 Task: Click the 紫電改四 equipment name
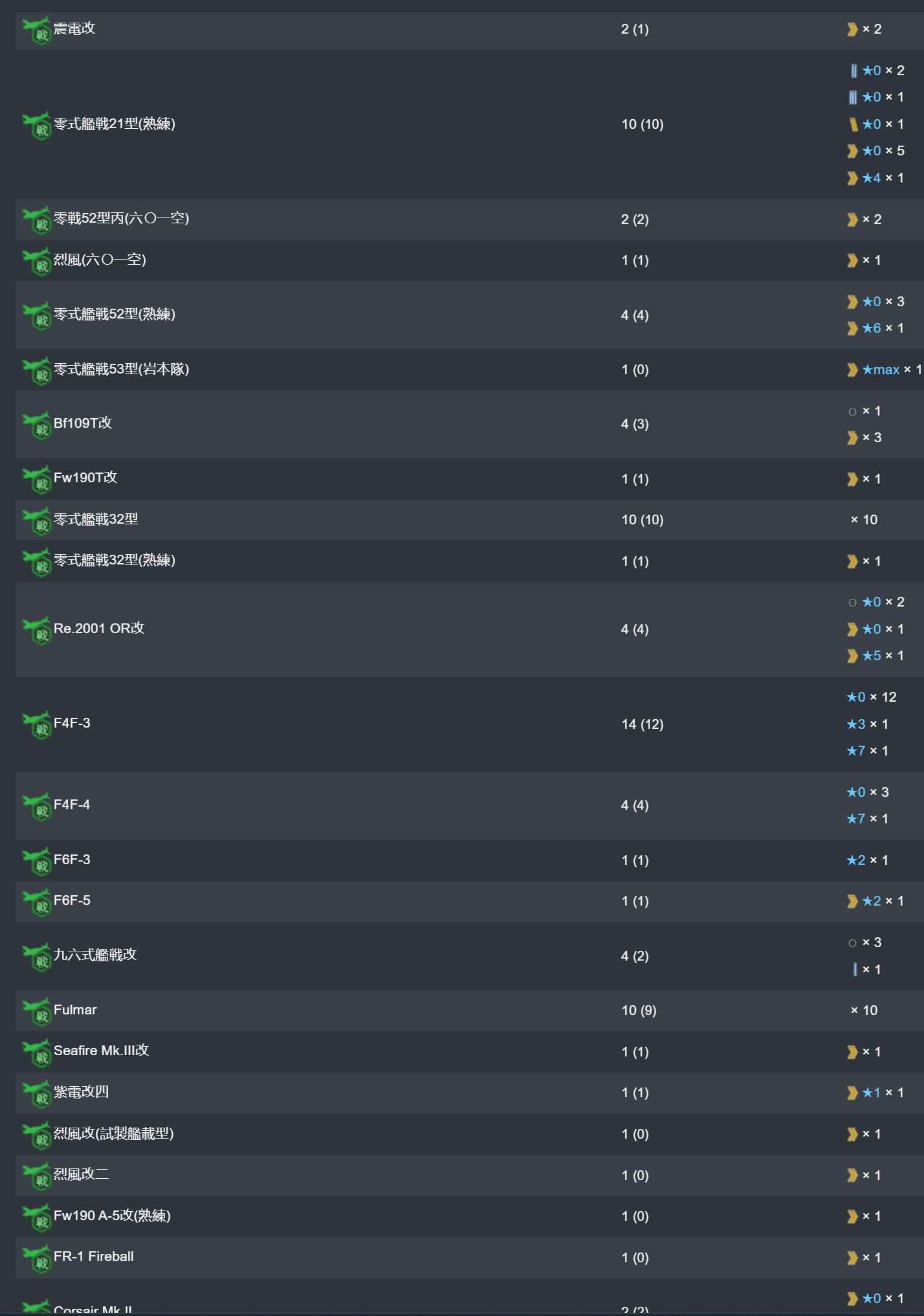point(81,1092)
